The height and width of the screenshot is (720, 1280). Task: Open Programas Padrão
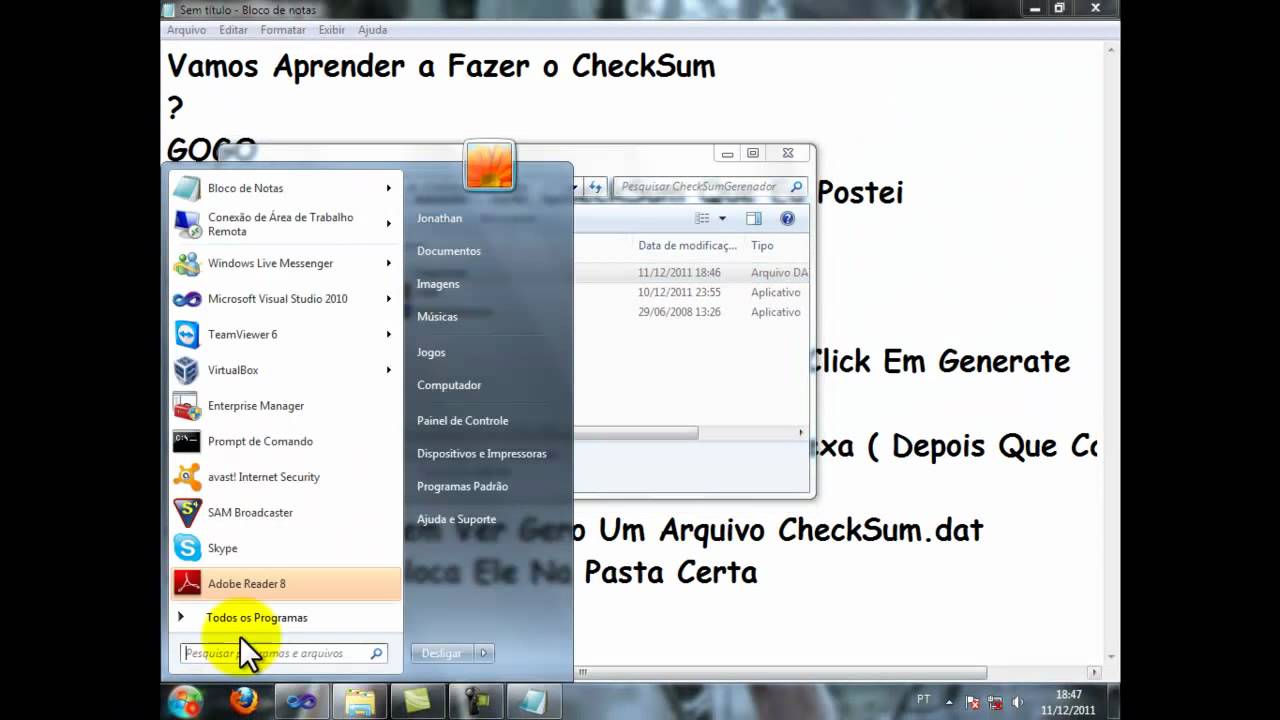463,487
